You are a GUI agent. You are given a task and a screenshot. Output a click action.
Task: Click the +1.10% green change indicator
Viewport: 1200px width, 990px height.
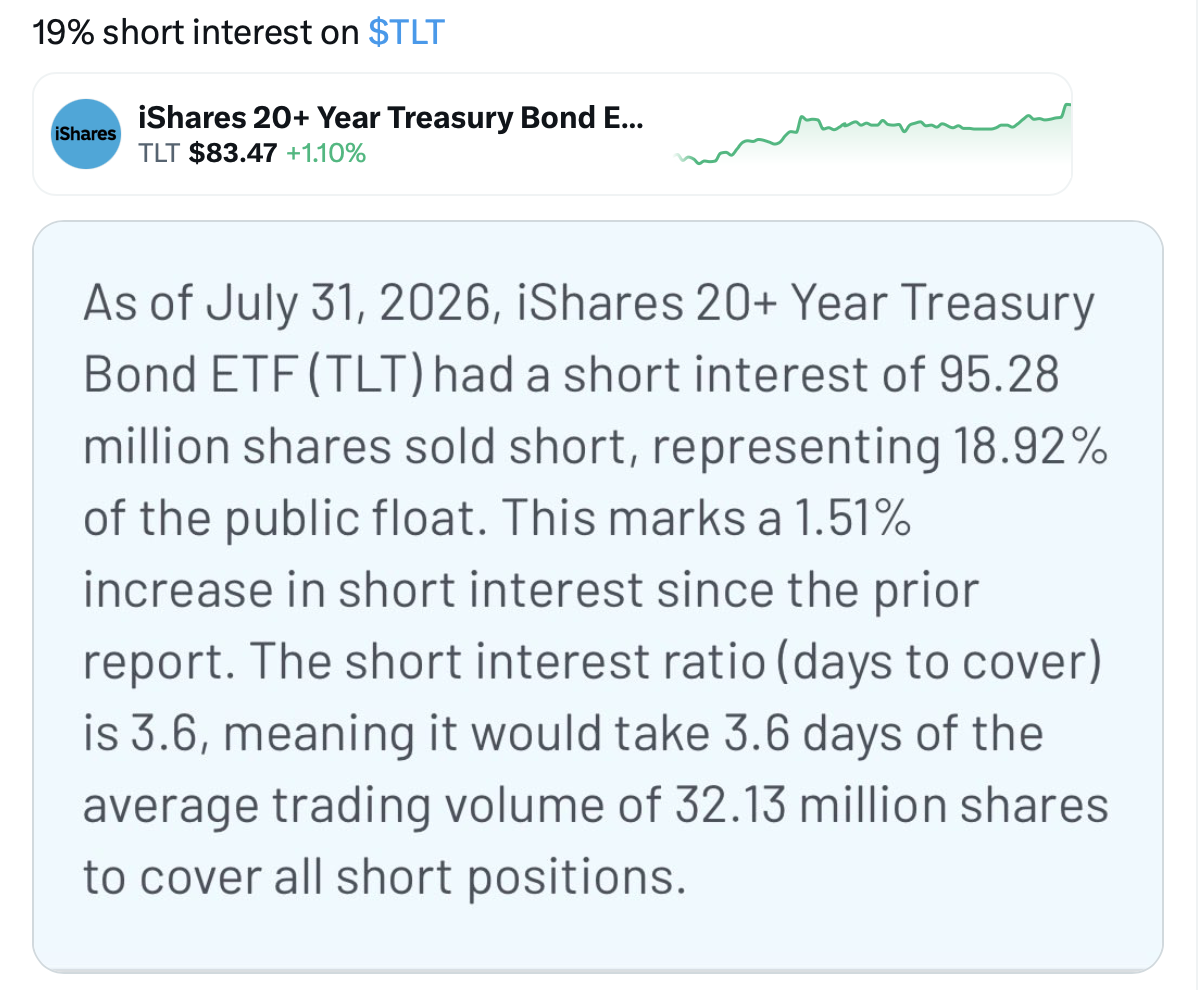click(x=326, y=153)
